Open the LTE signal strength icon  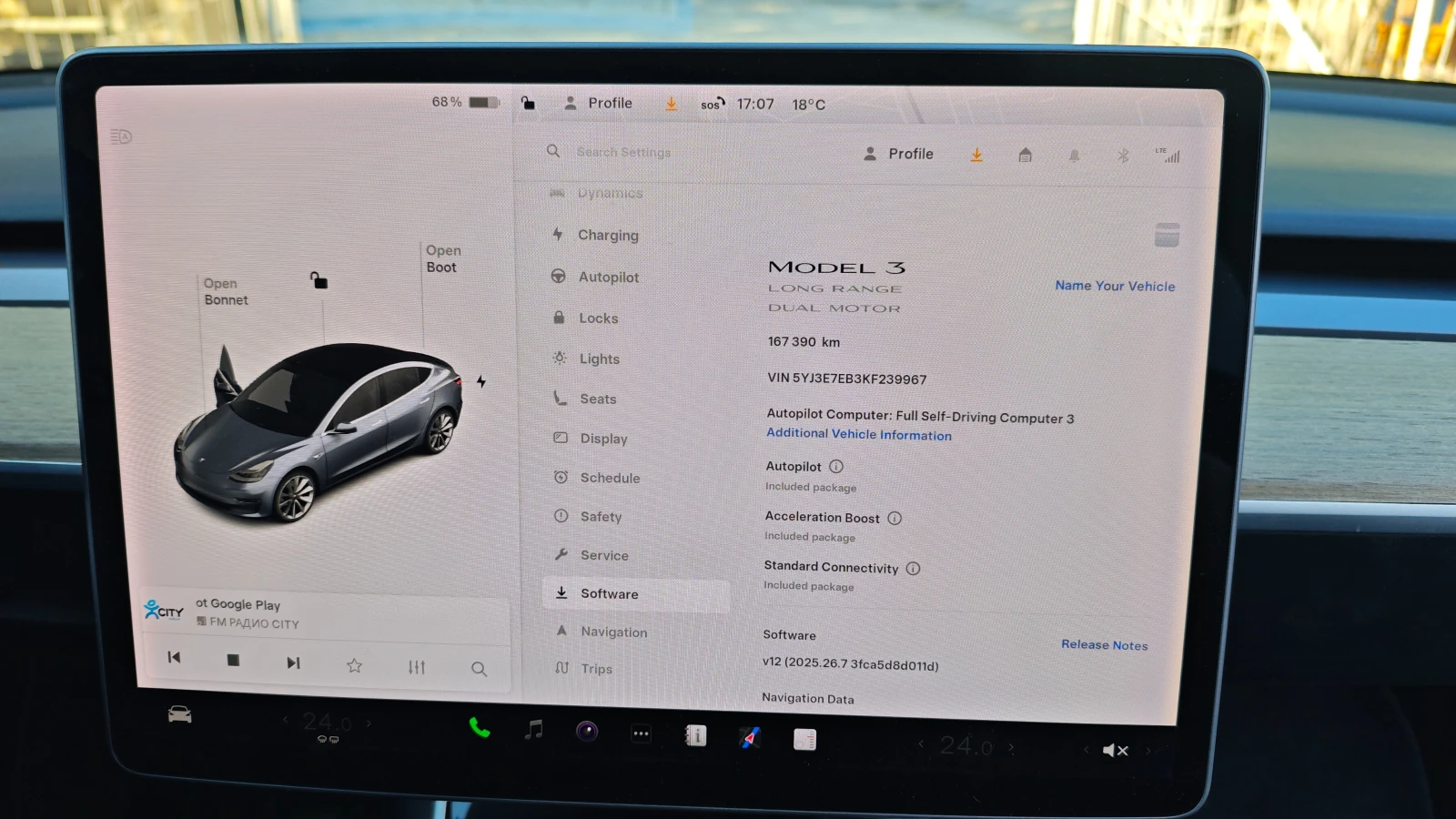(x=1168, y=156)
